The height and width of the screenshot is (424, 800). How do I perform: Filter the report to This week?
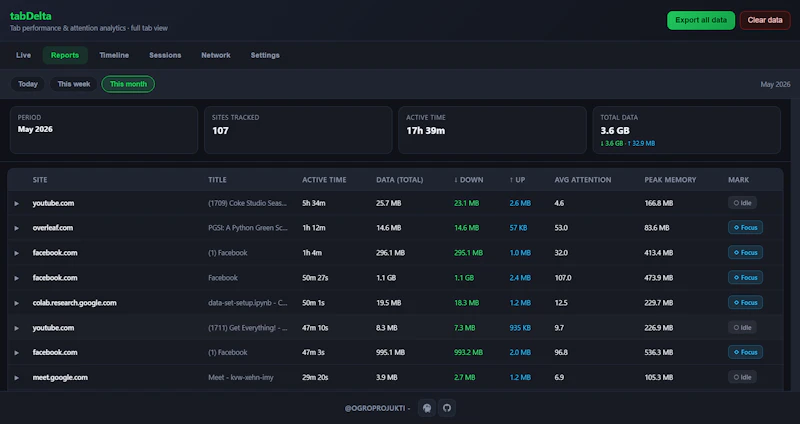[x=73, y=84]
